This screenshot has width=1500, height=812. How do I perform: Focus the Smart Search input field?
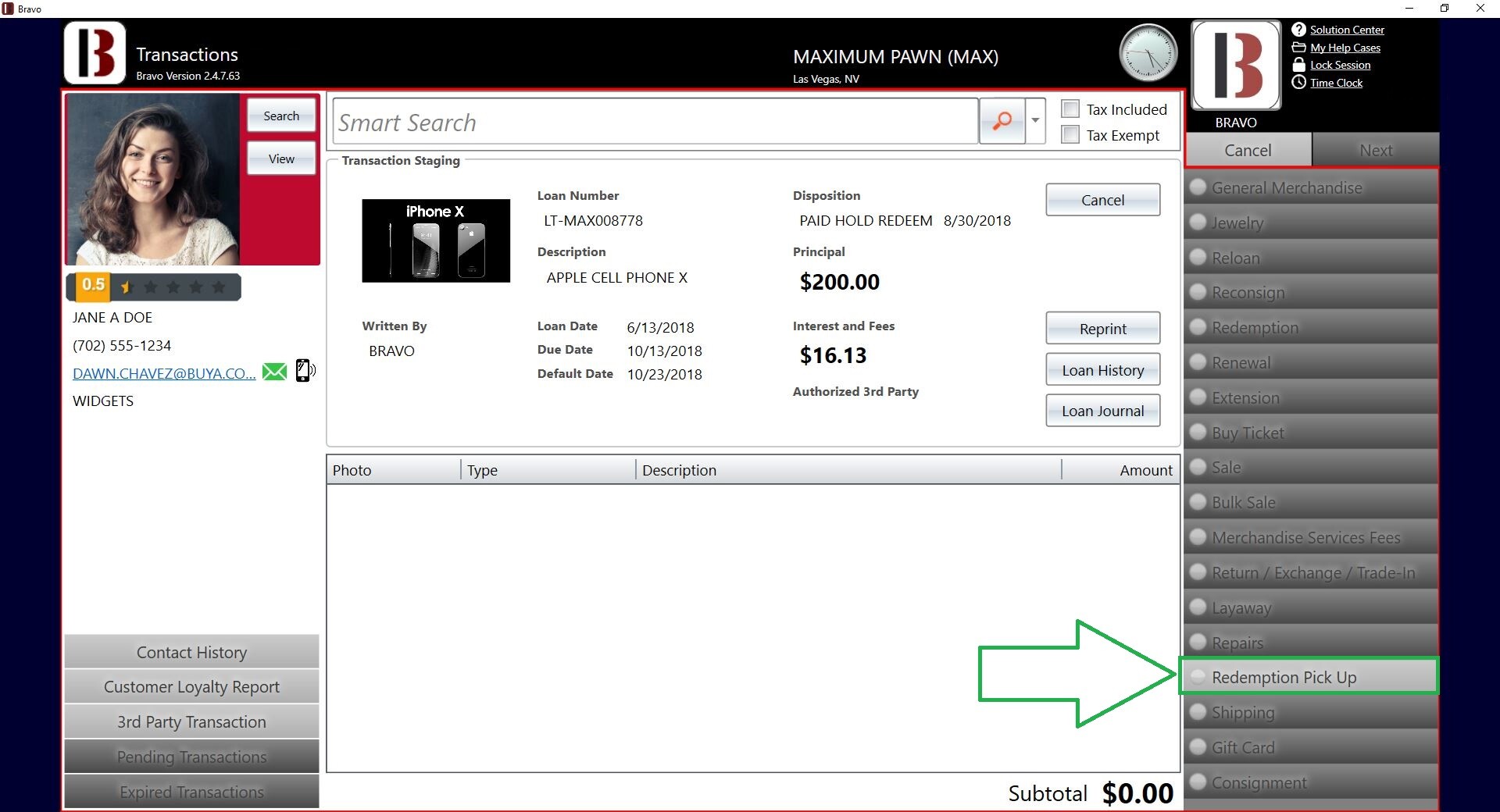point(655,121)
